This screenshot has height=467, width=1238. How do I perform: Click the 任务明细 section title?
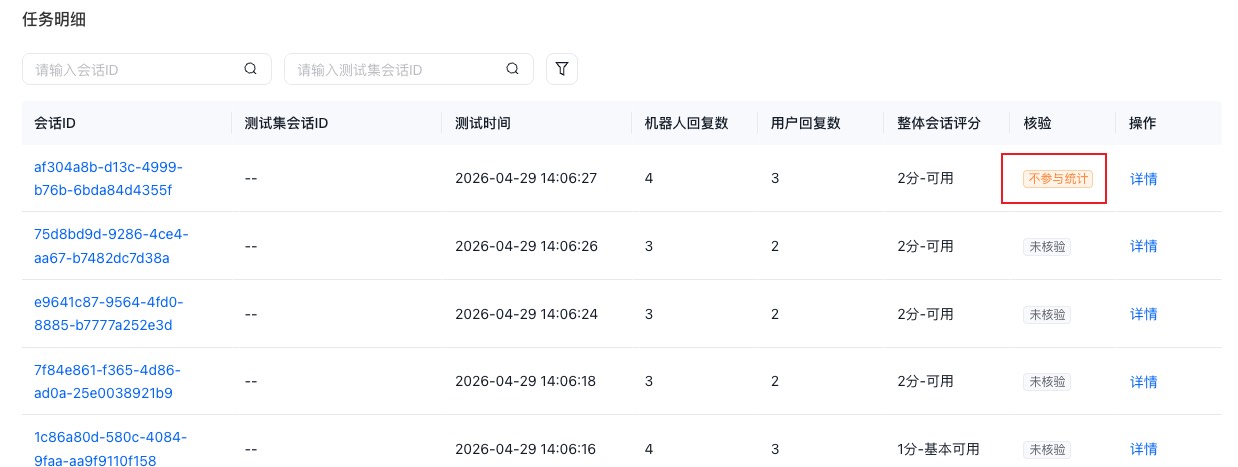point(53,18)
